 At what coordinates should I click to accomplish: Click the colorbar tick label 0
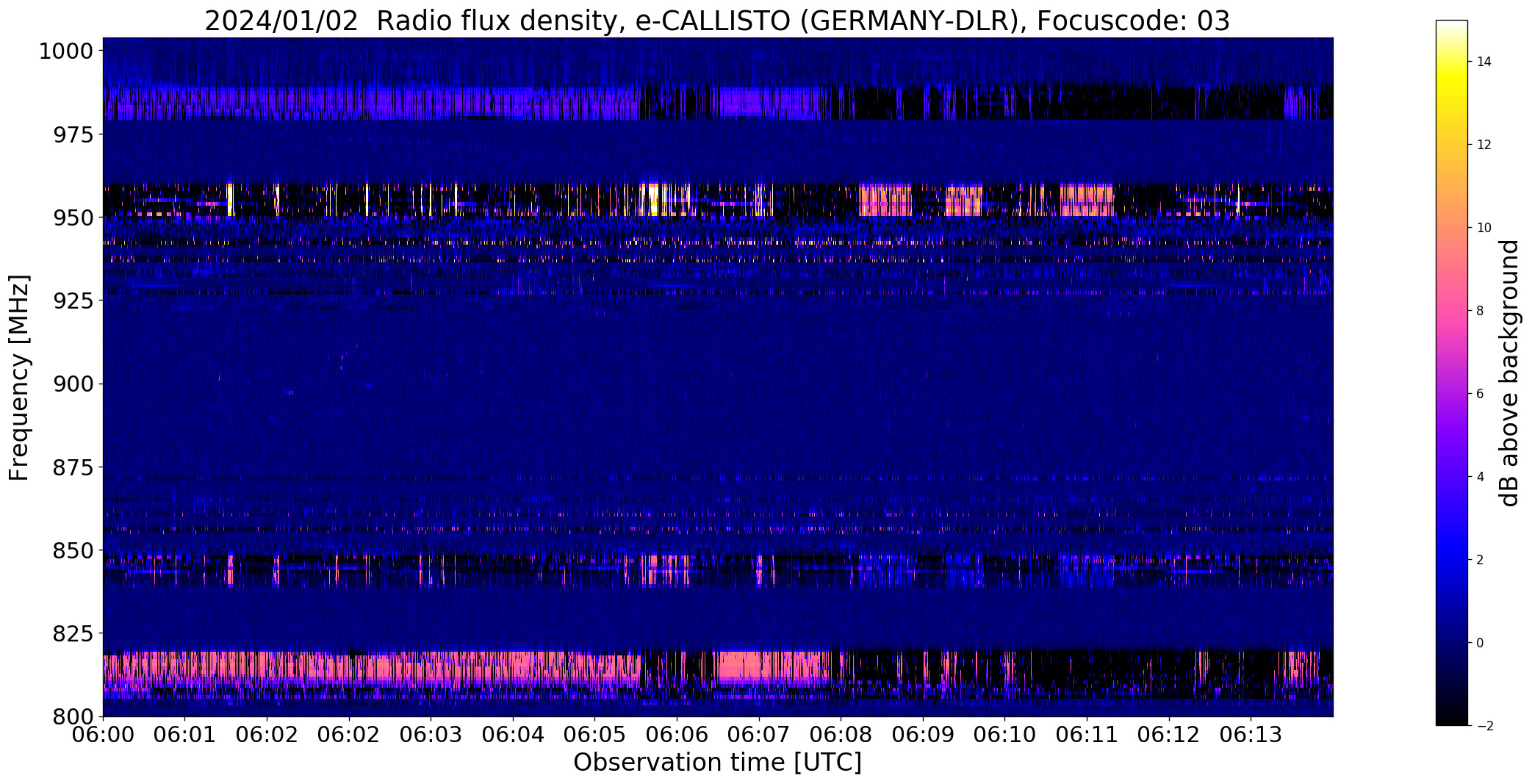click(1481, 643)
